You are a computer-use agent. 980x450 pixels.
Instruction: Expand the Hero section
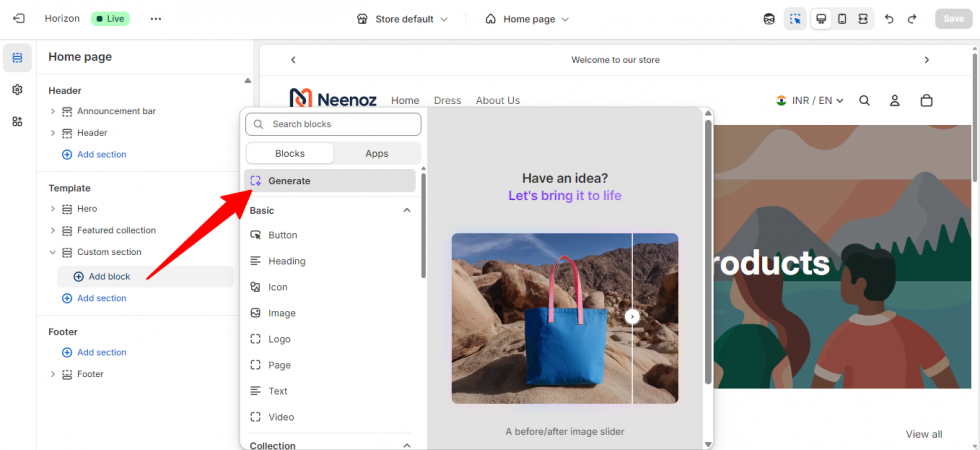[53, 209]
